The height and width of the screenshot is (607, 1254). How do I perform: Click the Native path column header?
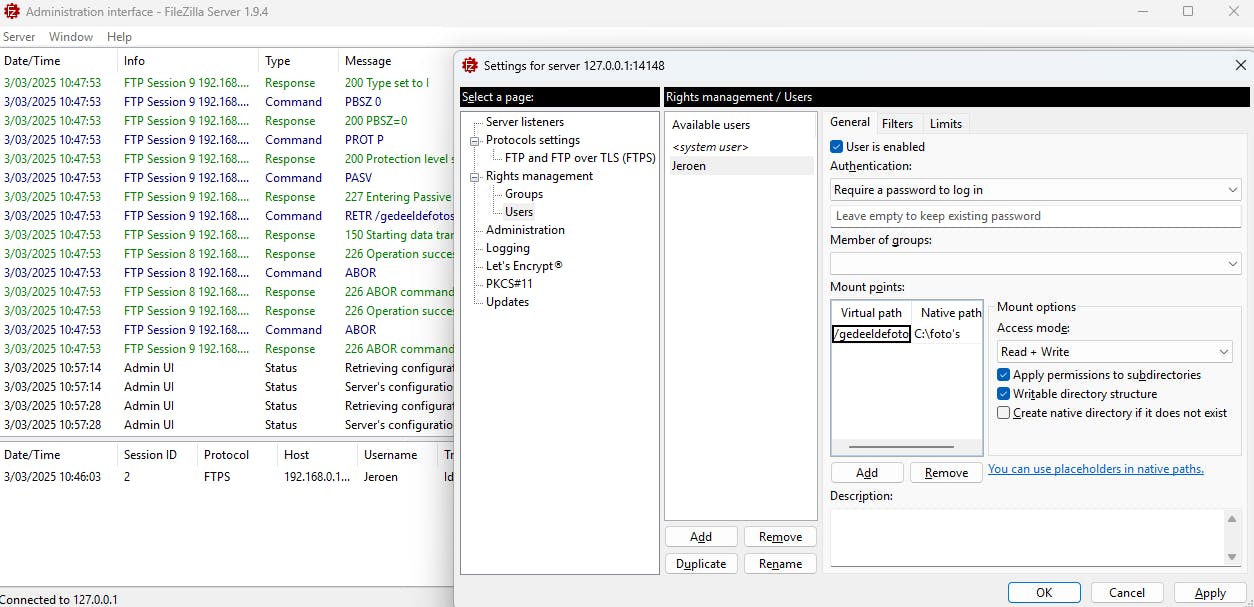point(948,313)
